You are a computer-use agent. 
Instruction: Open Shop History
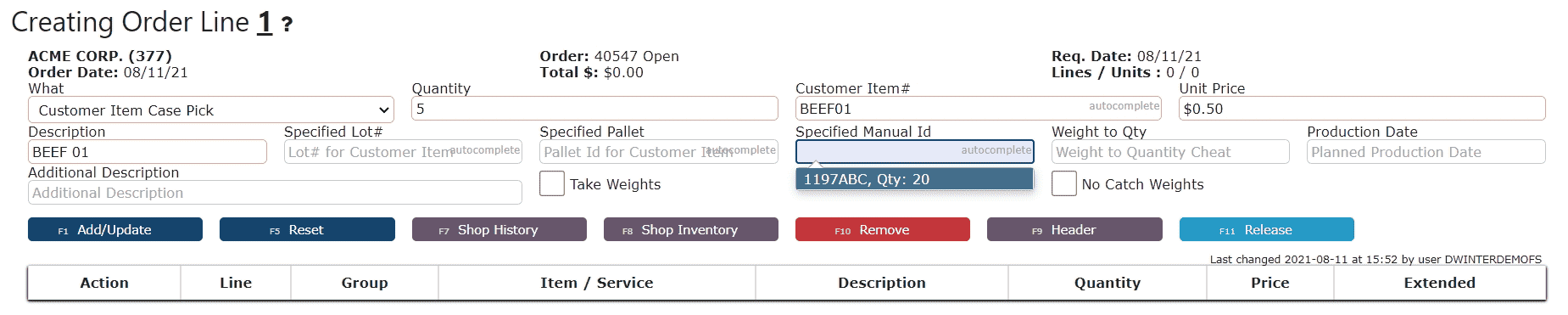click(x=499, y=229)
